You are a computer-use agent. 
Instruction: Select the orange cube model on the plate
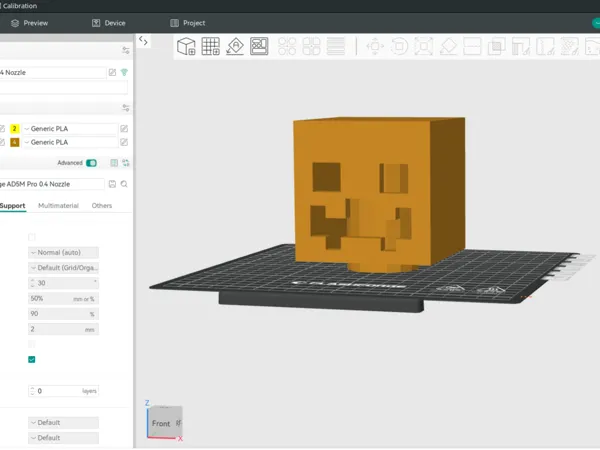[x=379, y=193]
